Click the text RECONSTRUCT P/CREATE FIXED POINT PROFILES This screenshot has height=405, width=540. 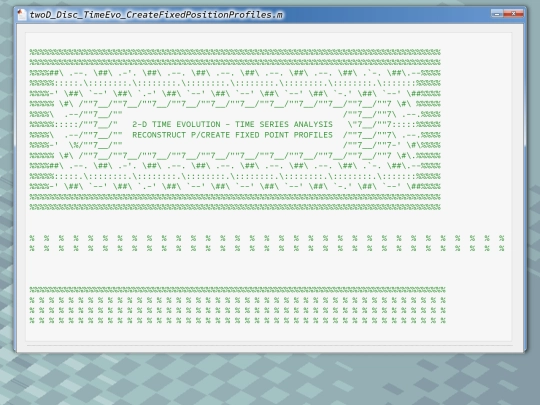[232, 135]
